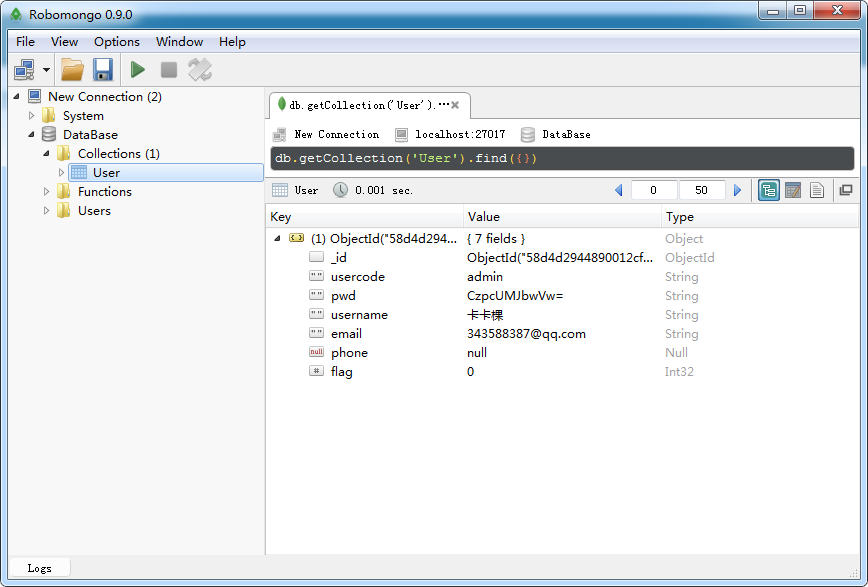Click the User collection icon in results bar
The height and width of the screenshot is (587, 868).
pyautogui.click(x=280, y=190)
